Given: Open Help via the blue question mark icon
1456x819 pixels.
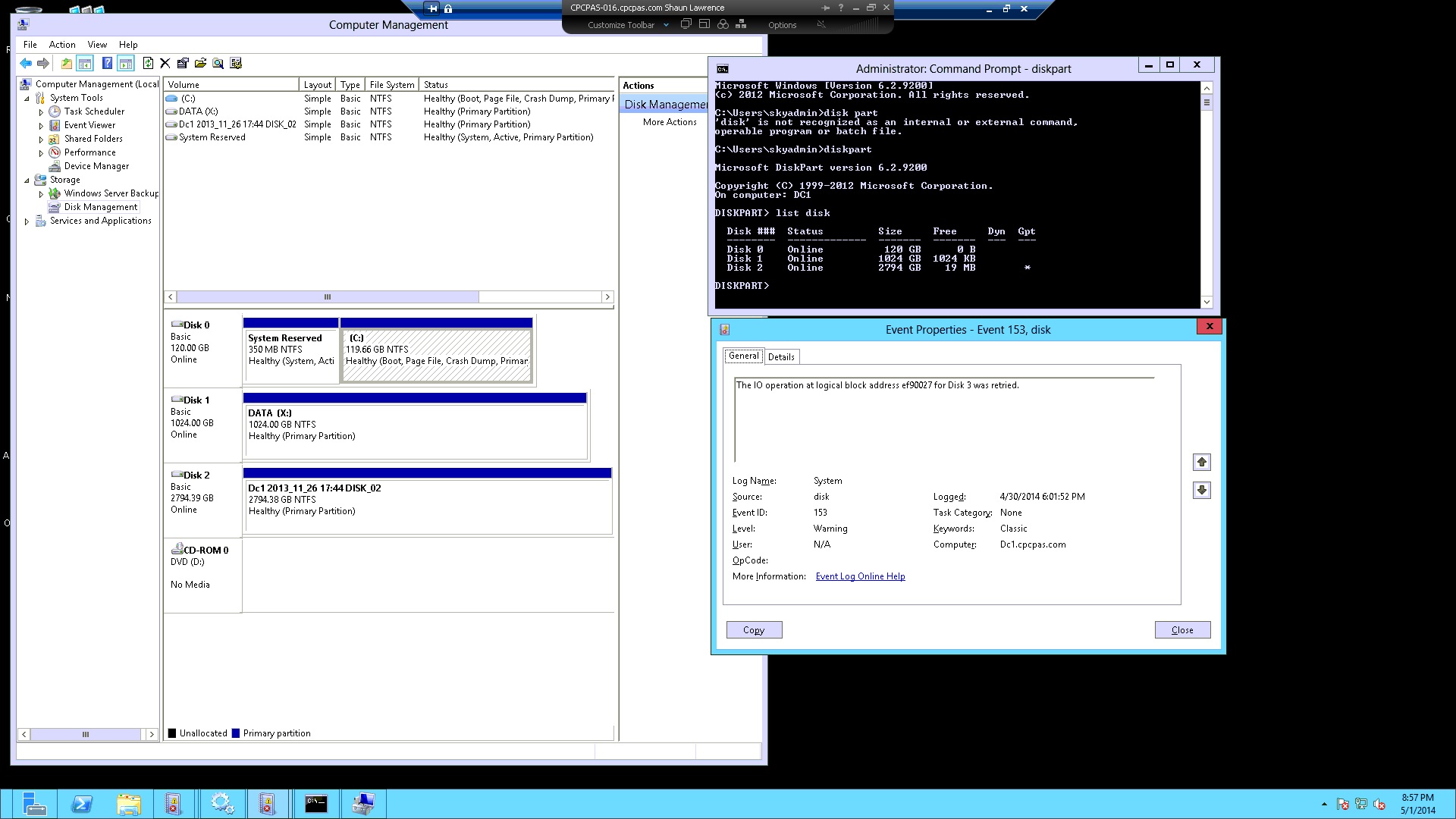Looking at the screenshot, I should [x=108, y=64].
